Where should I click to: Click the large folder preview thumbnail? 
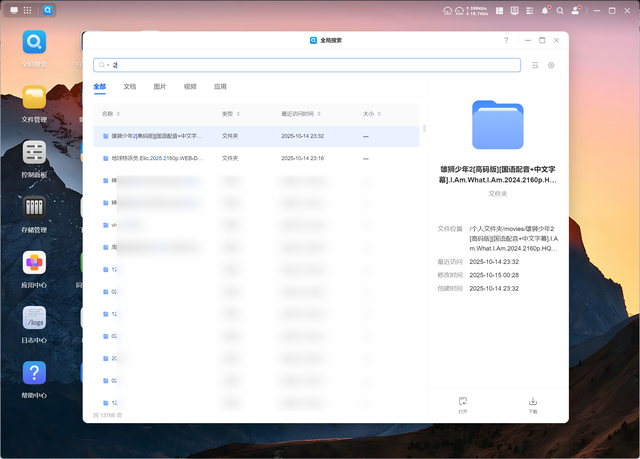498,124
